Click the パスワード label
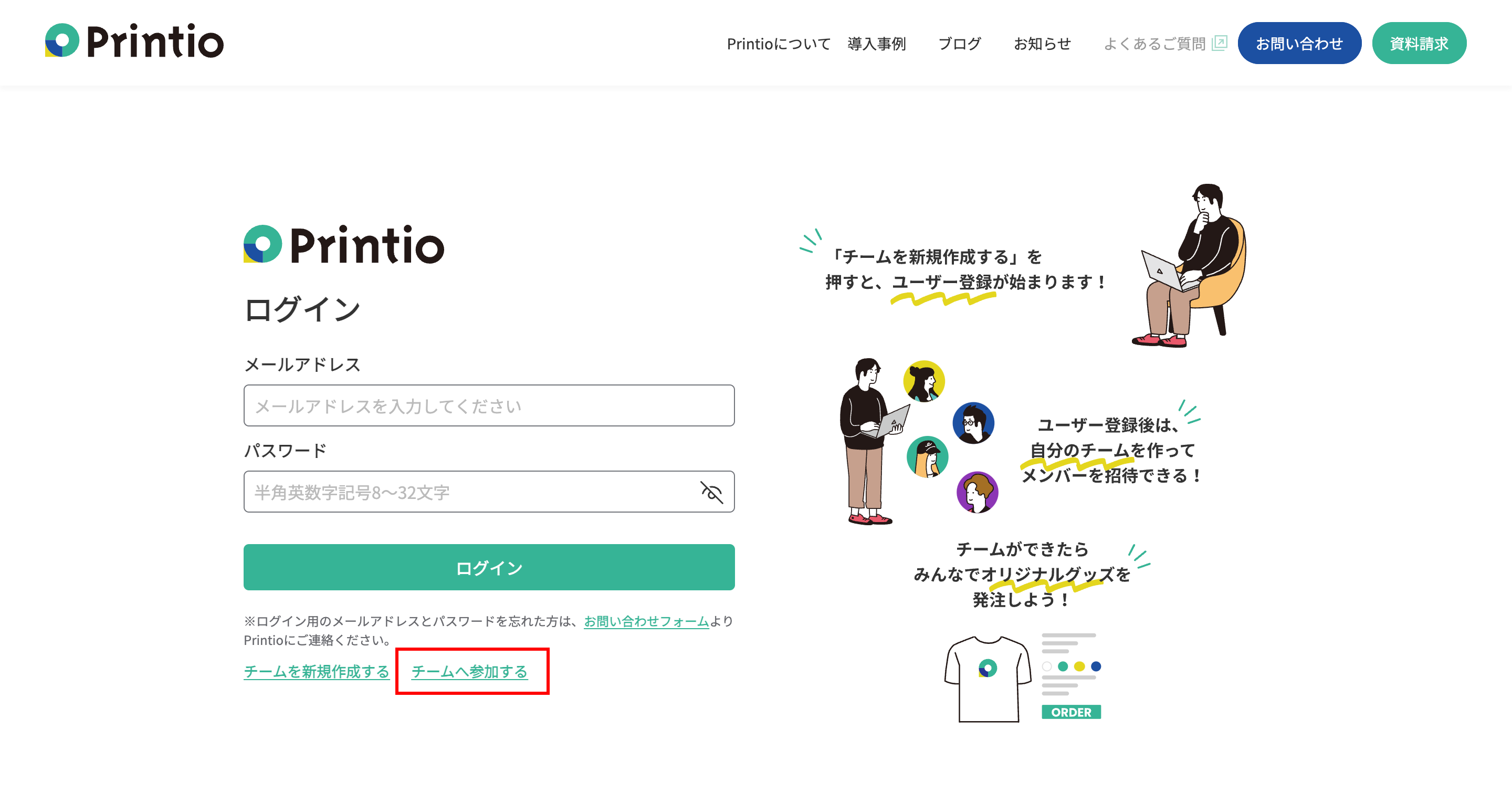Screen dimensions: 1512x792 [x=285, y=451]
